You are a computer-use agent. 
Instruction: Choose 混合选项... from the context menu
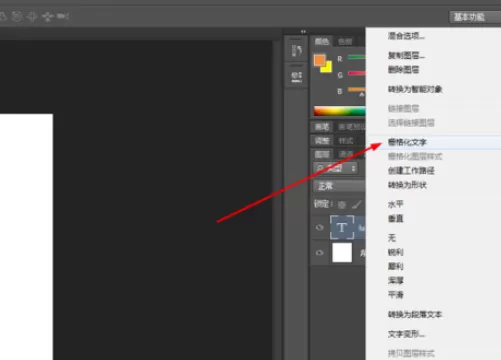[x=406, y=36]
